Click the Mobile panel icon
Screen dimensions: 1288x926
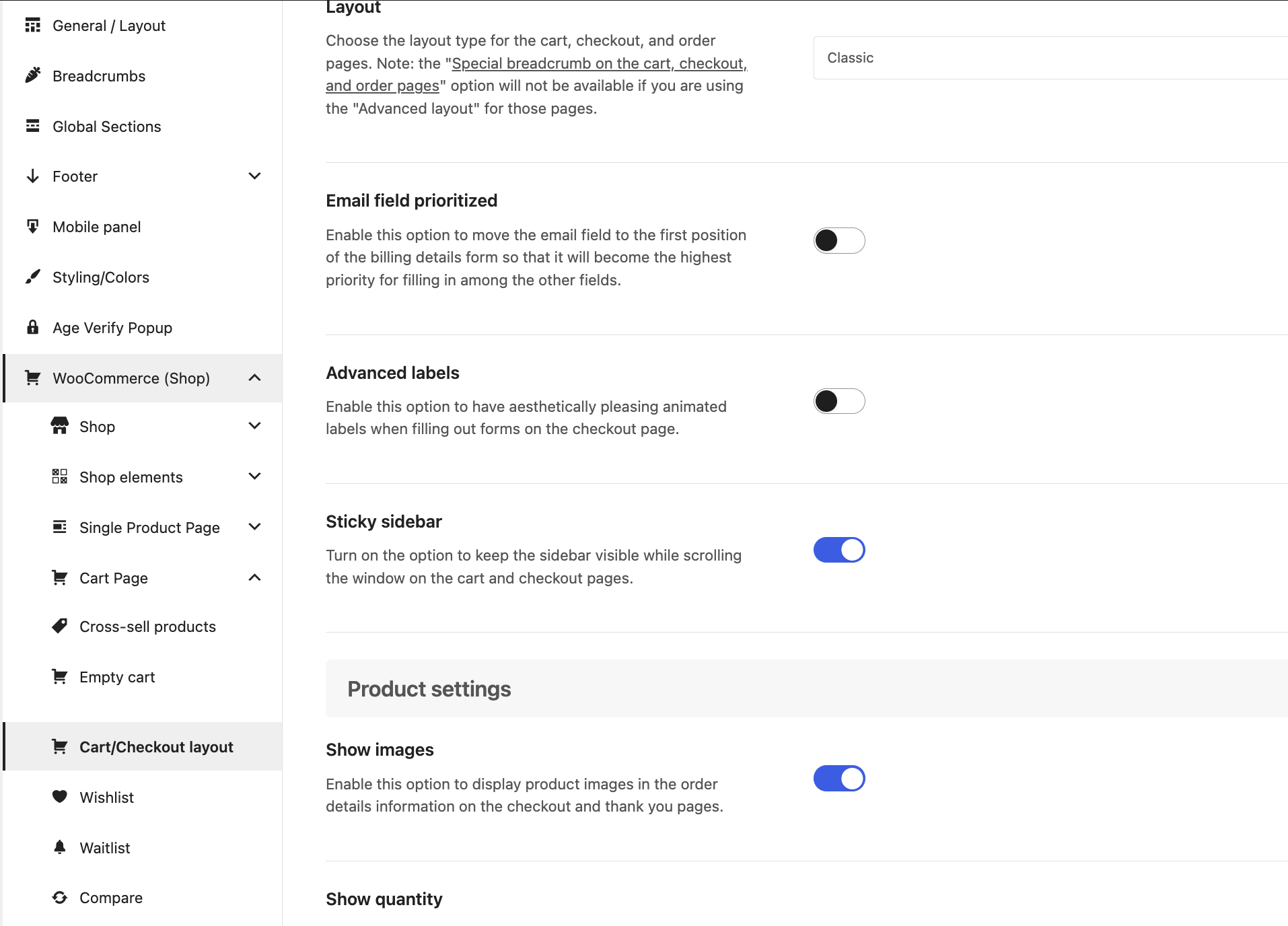coord(32,226)
